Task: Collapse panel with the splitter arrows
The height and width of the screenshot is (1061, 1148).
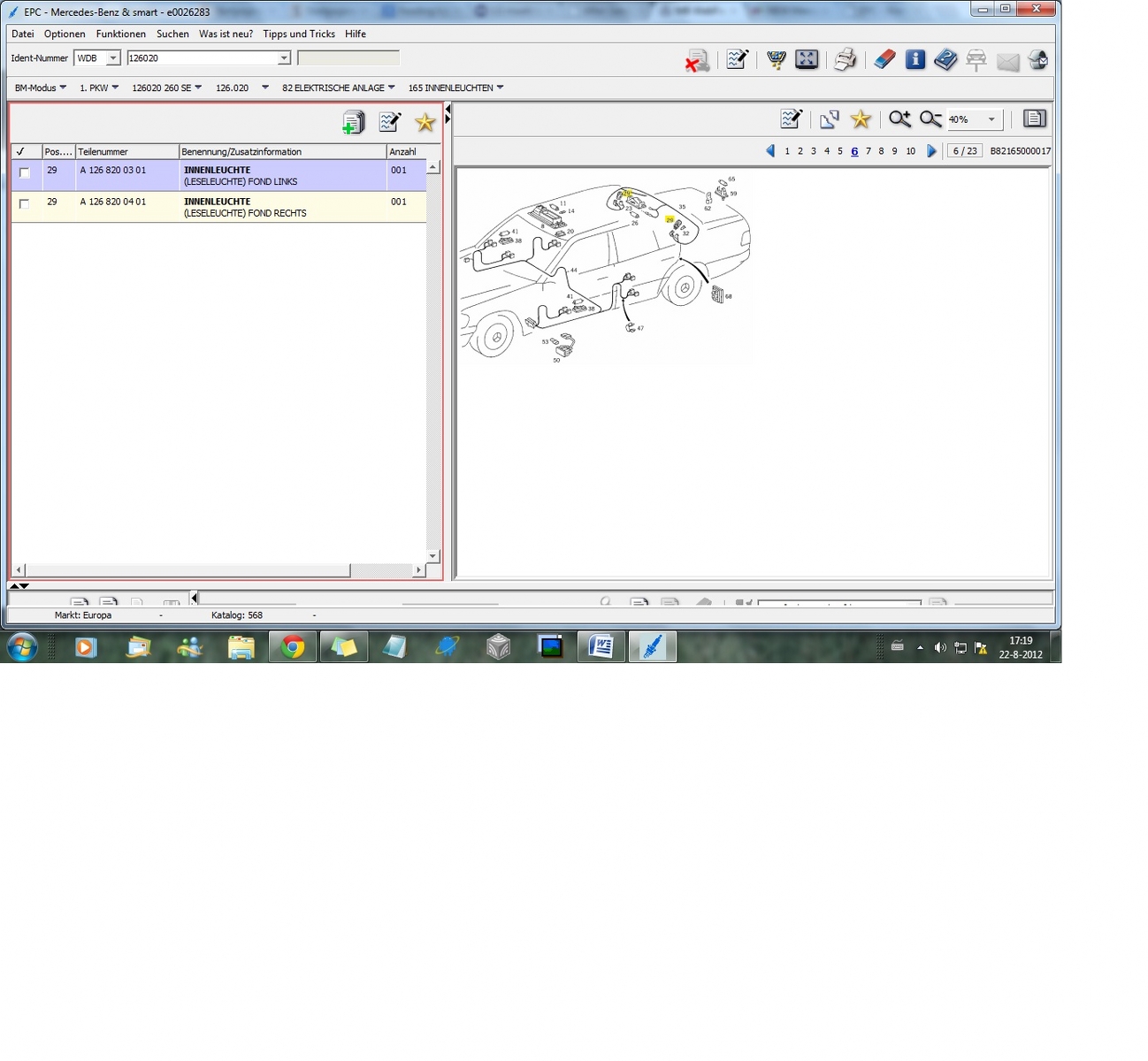Action: (x=448, y=114)
